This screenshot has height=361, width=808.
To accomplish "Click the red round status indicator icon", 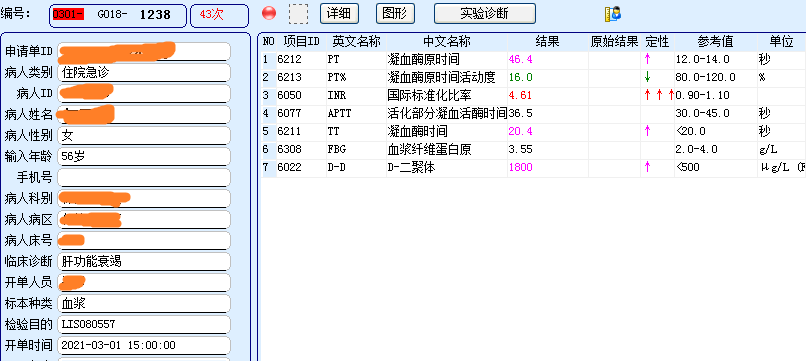I will 269,13.
